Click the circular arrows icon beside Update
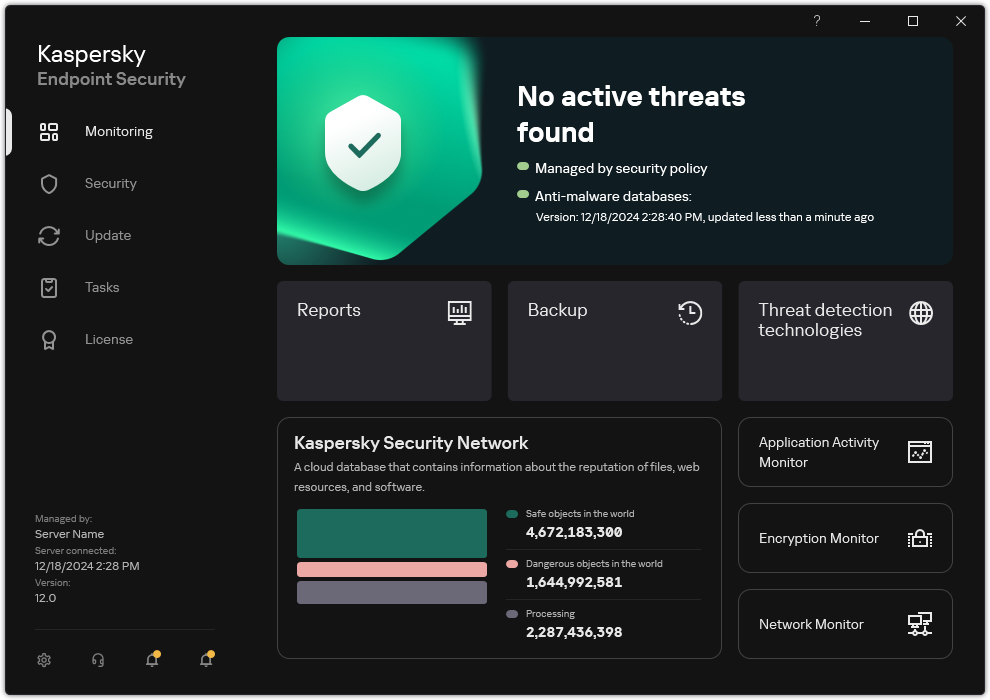The image size is (990, 700). 49,235
